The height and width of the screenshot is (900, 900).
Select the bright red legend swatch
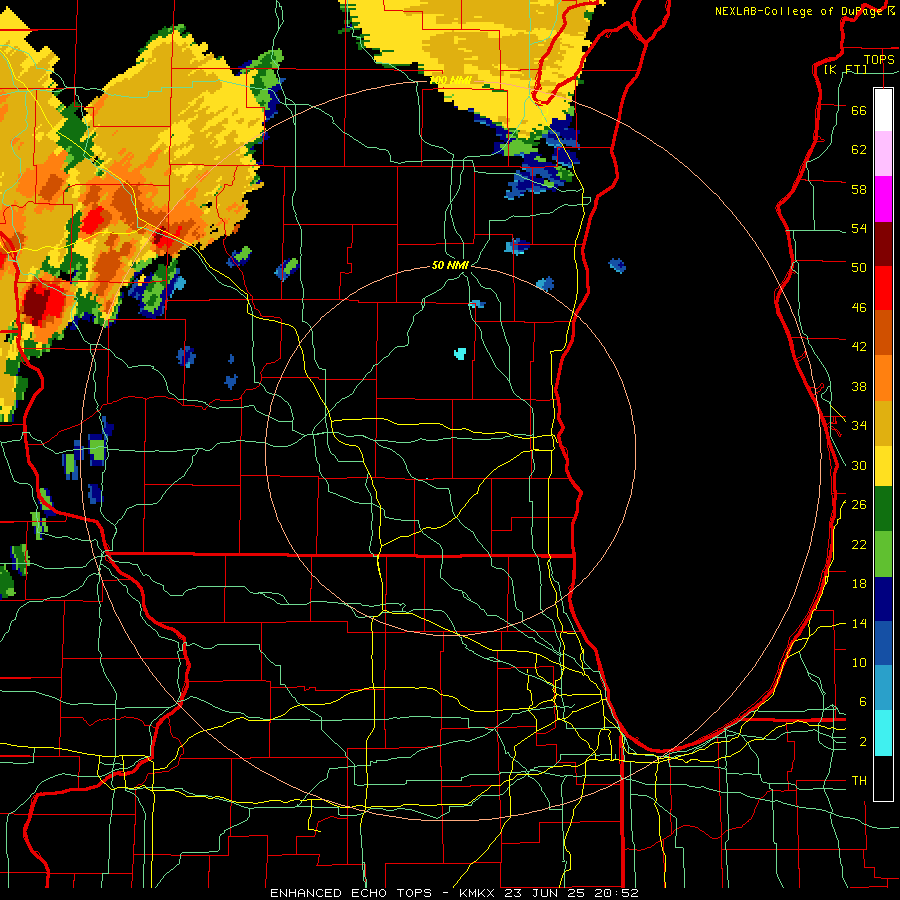point(883,288)
